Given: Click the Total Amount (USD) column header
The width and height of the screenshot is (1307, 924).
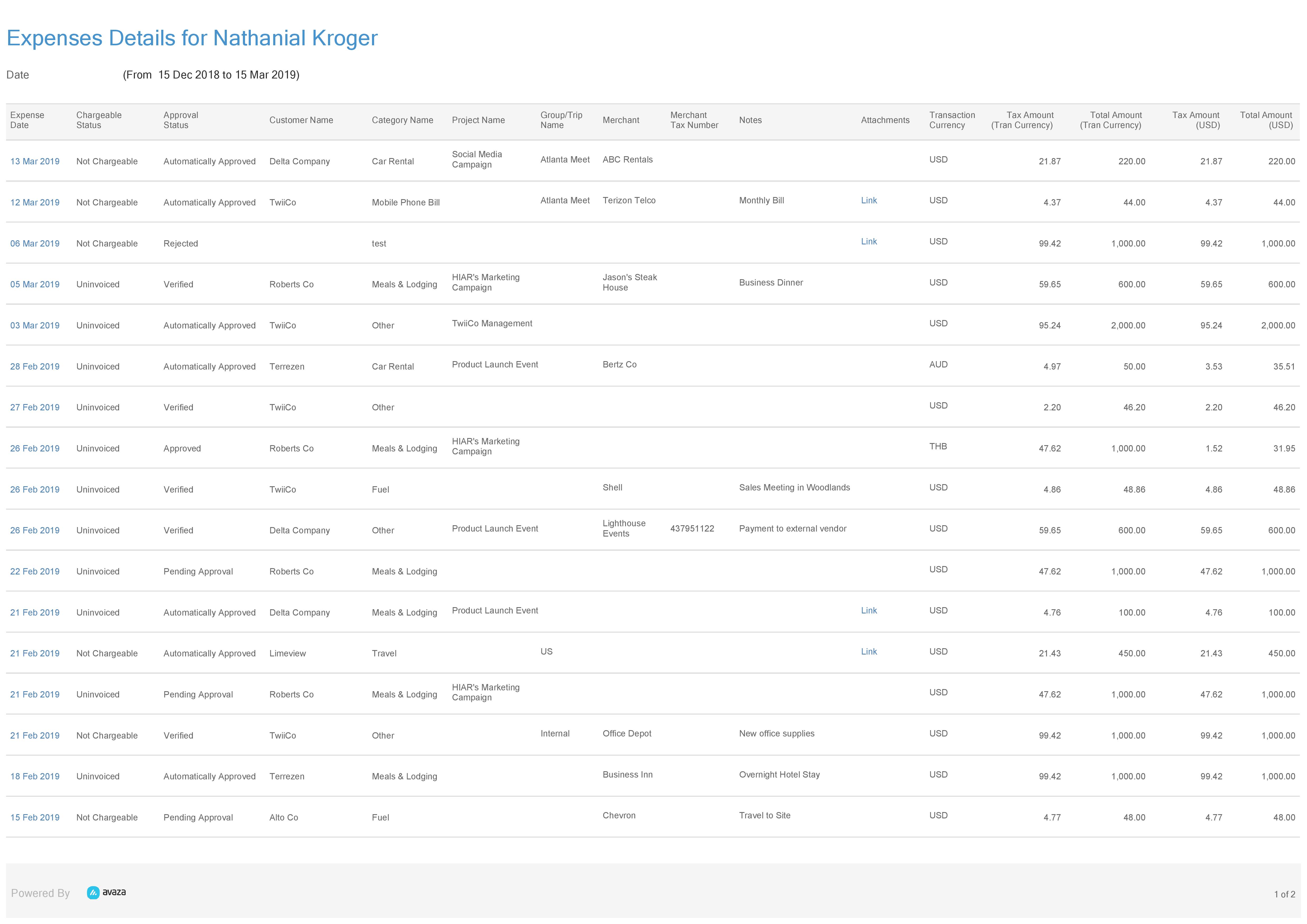Looking at the screenshot, I should (1267, 120).
